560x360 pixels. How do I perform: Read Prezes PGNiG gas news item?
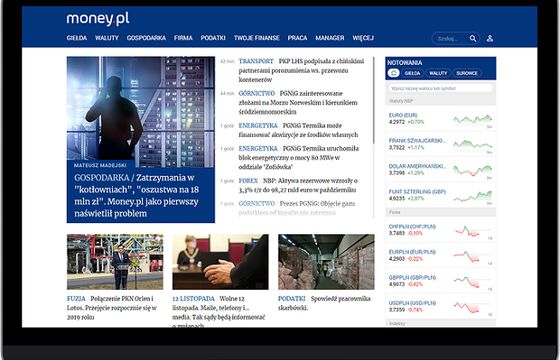[297, 208]
